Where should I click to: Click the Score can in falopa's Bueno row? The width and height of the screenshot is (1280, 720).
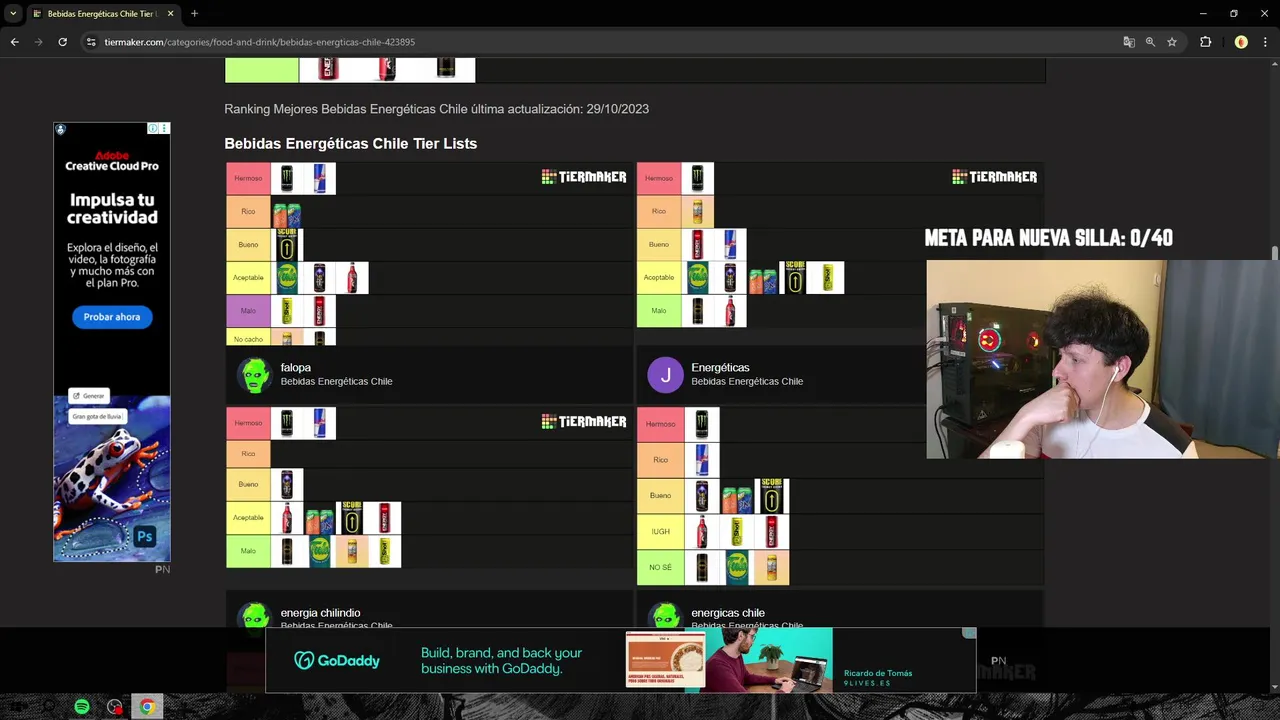[287, 244]
